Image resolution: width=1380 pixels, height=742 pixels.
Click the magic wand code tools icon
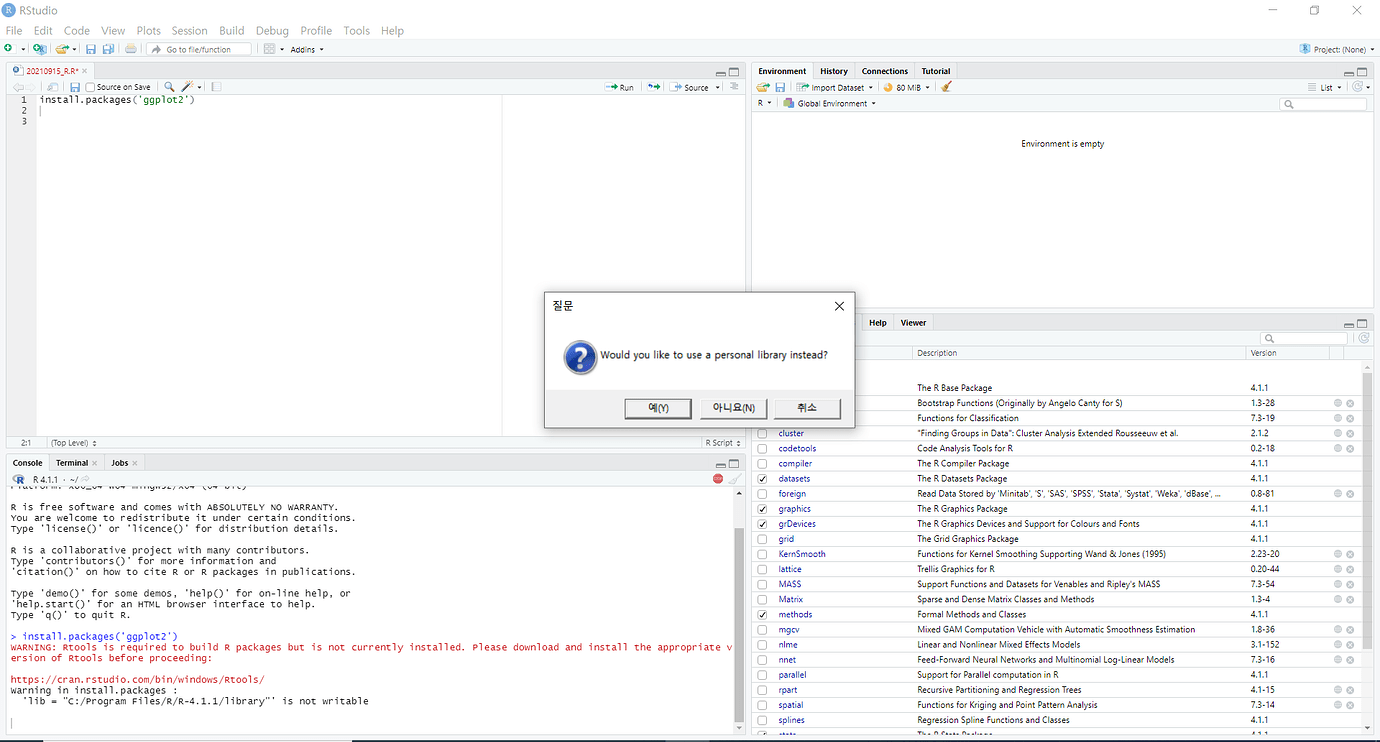click(185, 87)
